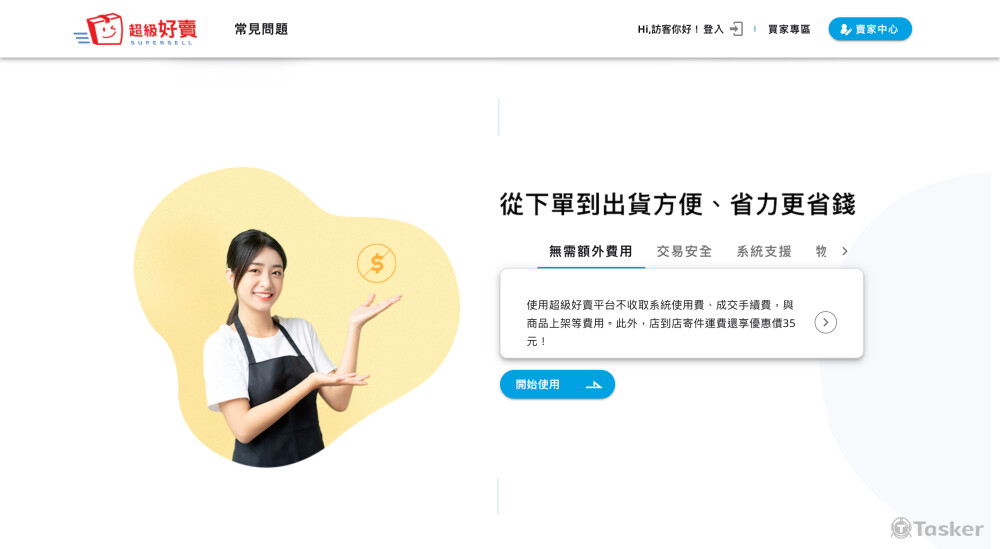1000x549 pixels.
Task: Click the user icon in 賣家中心 button
Action: click(x=846, y=29)
